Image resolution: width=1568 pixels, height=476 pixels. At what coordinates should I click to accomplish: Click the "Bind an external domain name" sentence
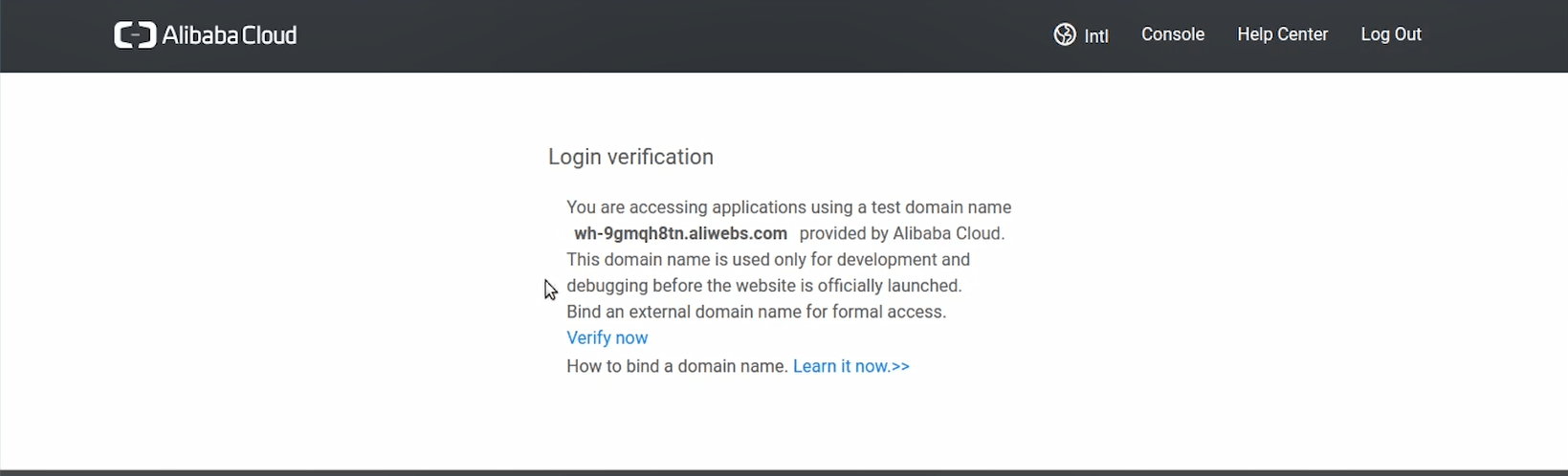756,312
